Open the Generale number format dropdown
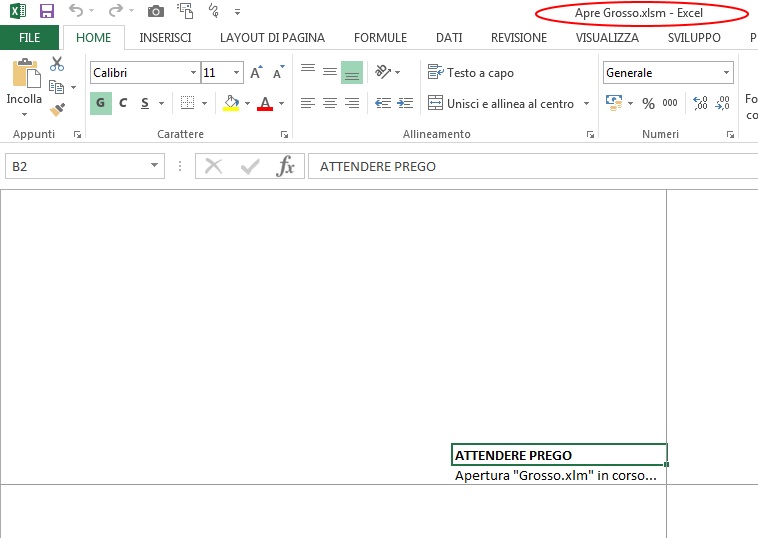This screenshot has width=758, height=538. point(726,73)
